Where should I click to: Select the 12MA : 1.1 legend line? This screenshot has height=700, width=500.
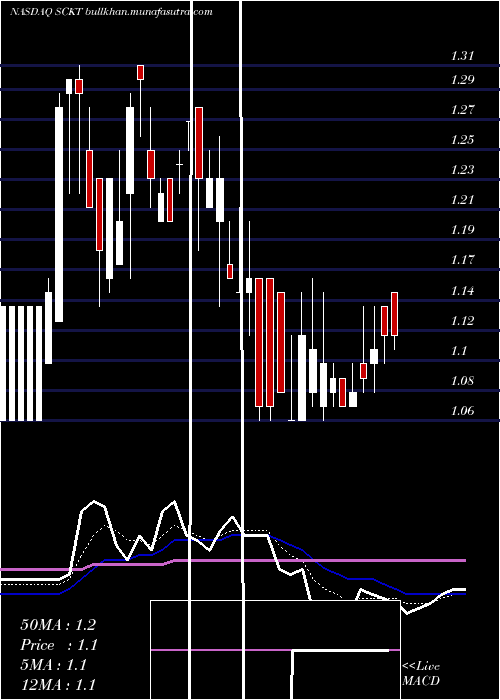point(58,684)
